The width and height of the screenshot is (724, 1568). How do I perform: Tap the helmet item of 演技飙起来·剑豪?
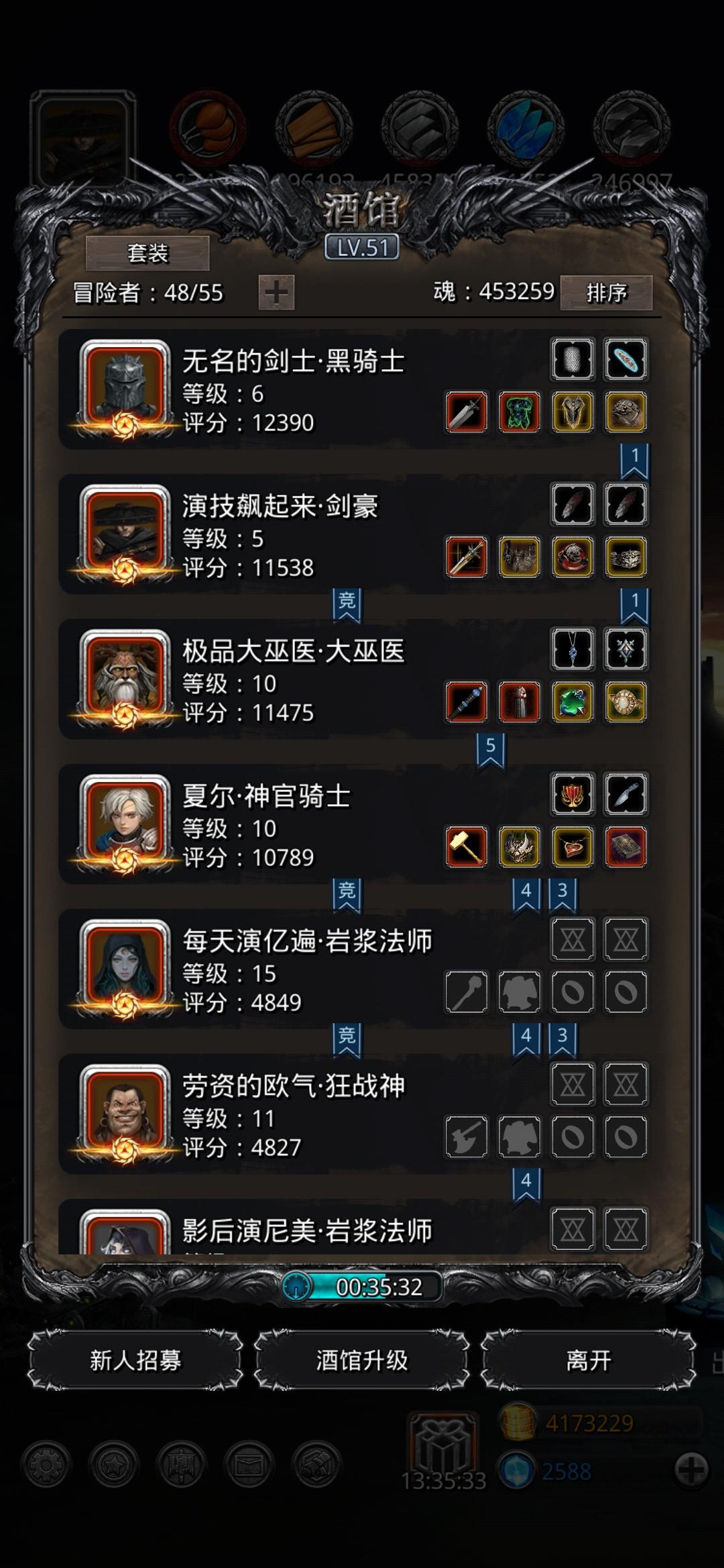572,557
